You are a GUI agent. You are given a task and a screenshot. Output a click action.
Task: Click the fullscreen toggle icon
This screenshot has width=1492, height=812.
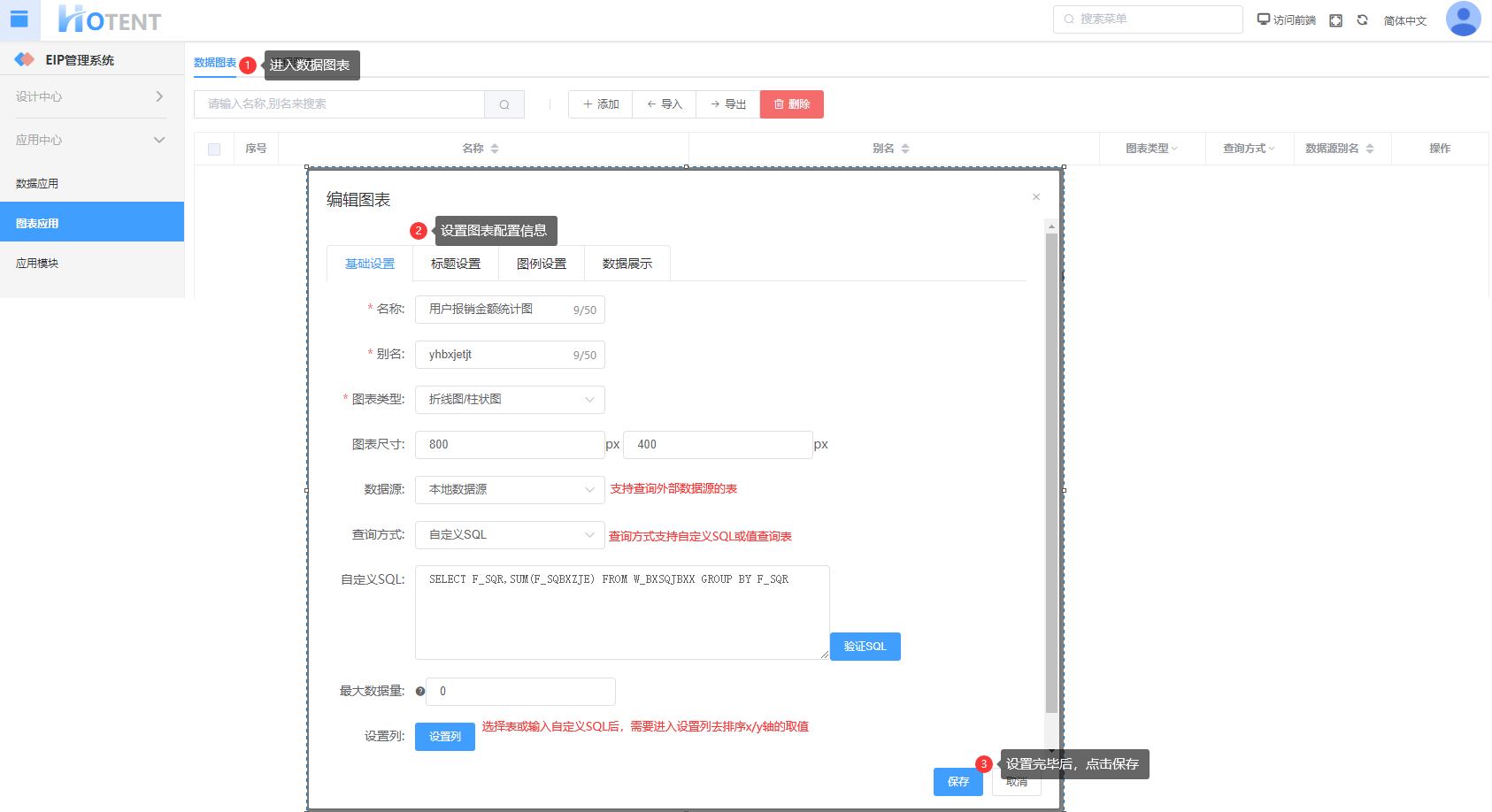[x=1336, y=20]
